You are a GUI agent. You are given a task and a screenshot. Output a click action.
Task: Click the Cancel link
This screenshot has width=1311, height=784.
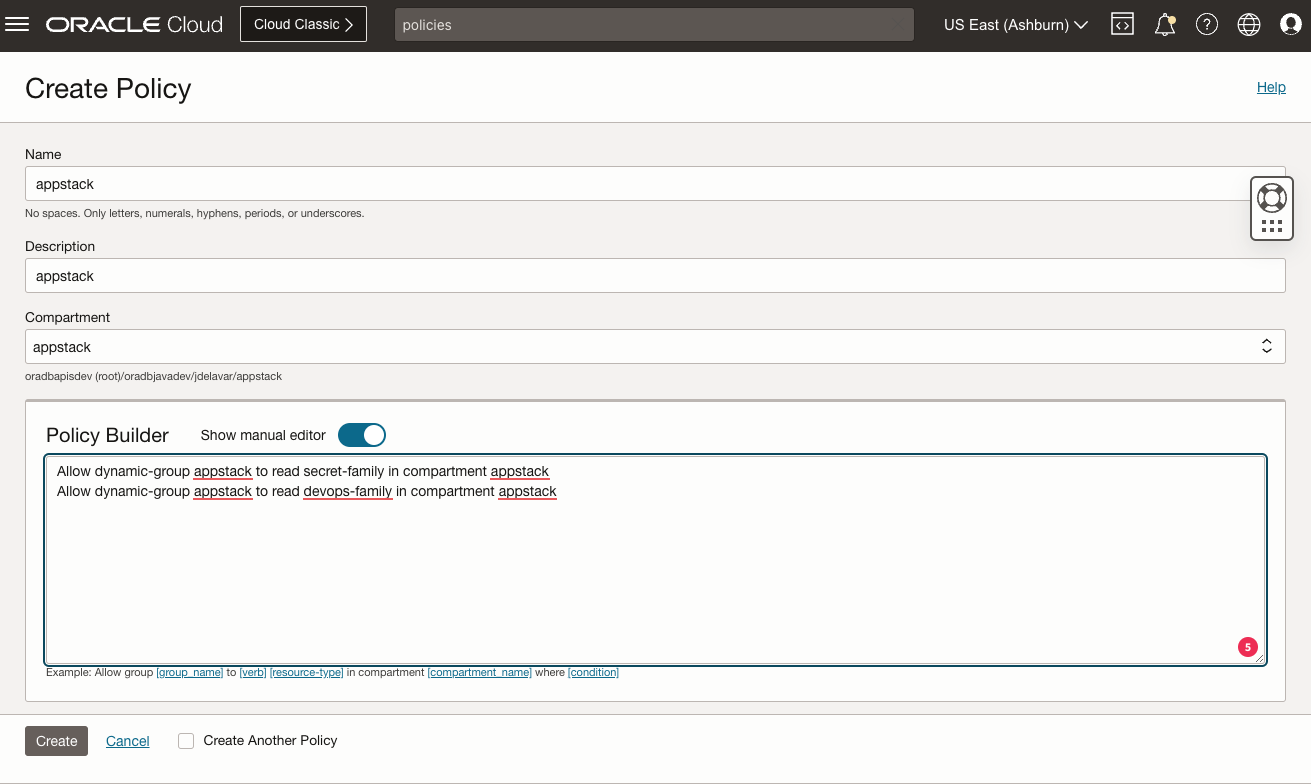click(128, 741)
